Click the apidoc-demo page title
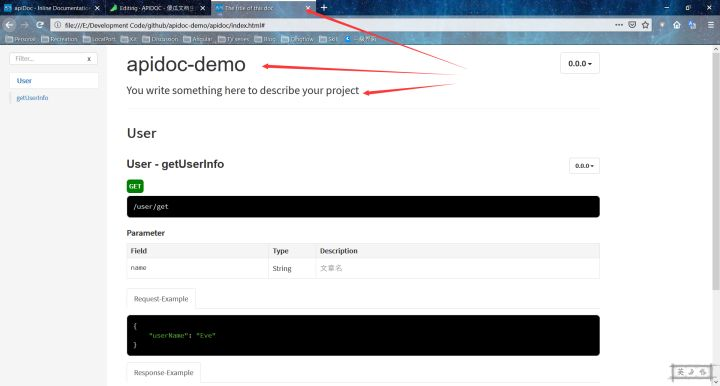The height and width of the screenshot is (386, 720). tap(186, 64)
